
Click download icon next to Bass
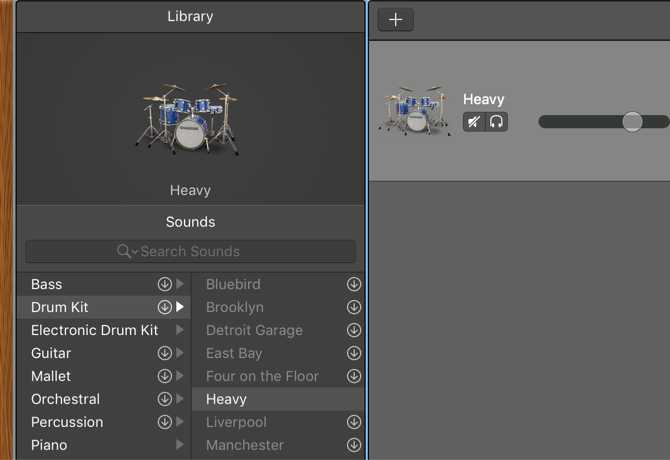coord(164,285)
